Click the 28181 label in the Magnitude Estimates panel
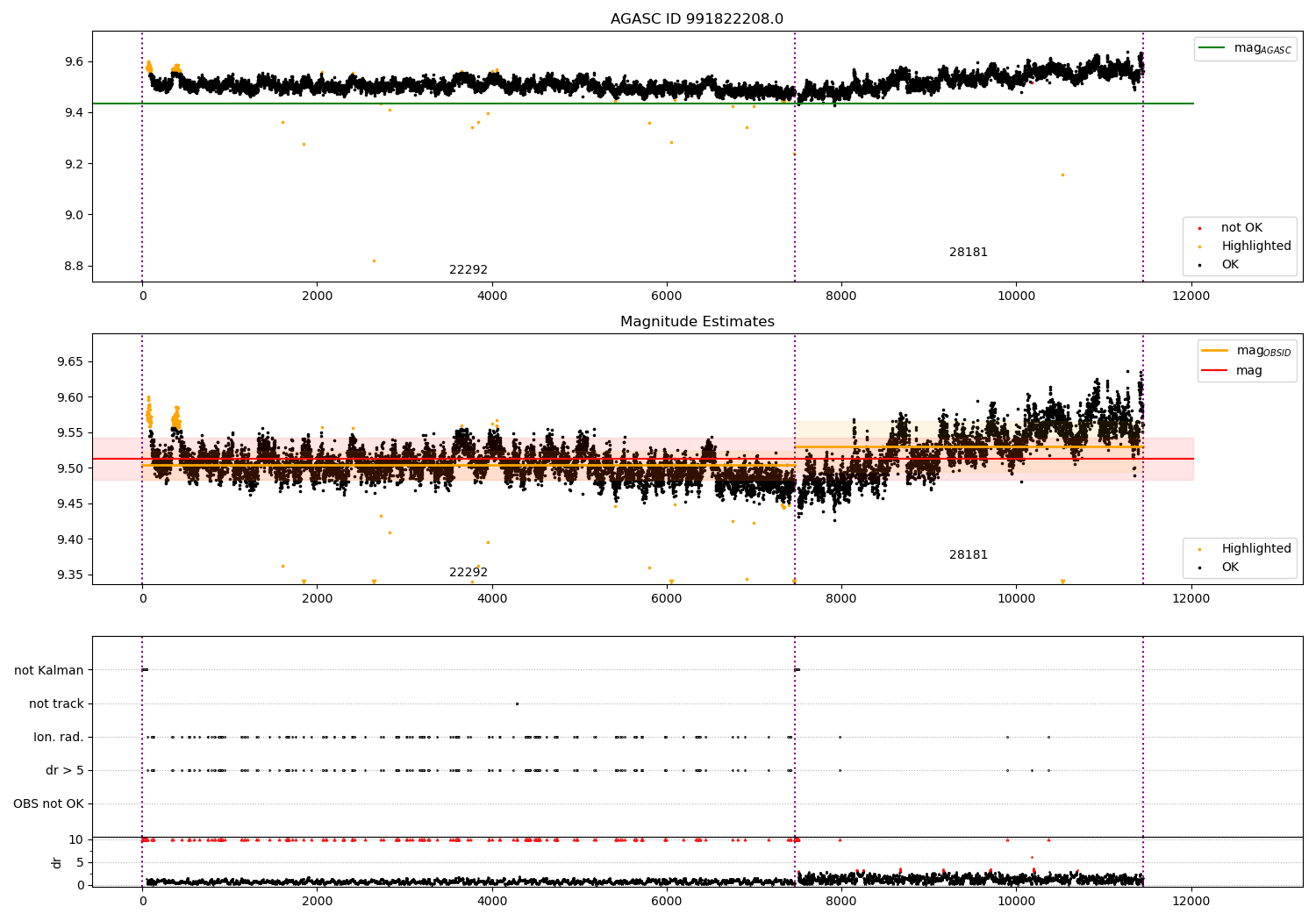This screenshot has width=1316, height=921. pyautogui.click(x=969, y=555)
